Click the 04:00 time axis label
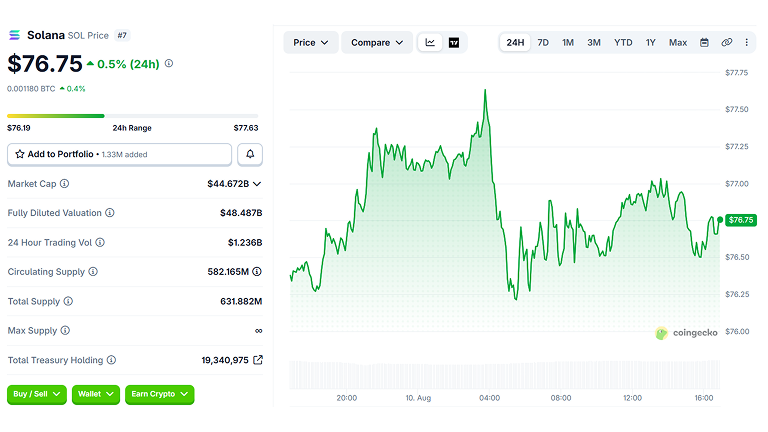The height and width of the screenshot is (432, 768). click(x=489, y=398)
